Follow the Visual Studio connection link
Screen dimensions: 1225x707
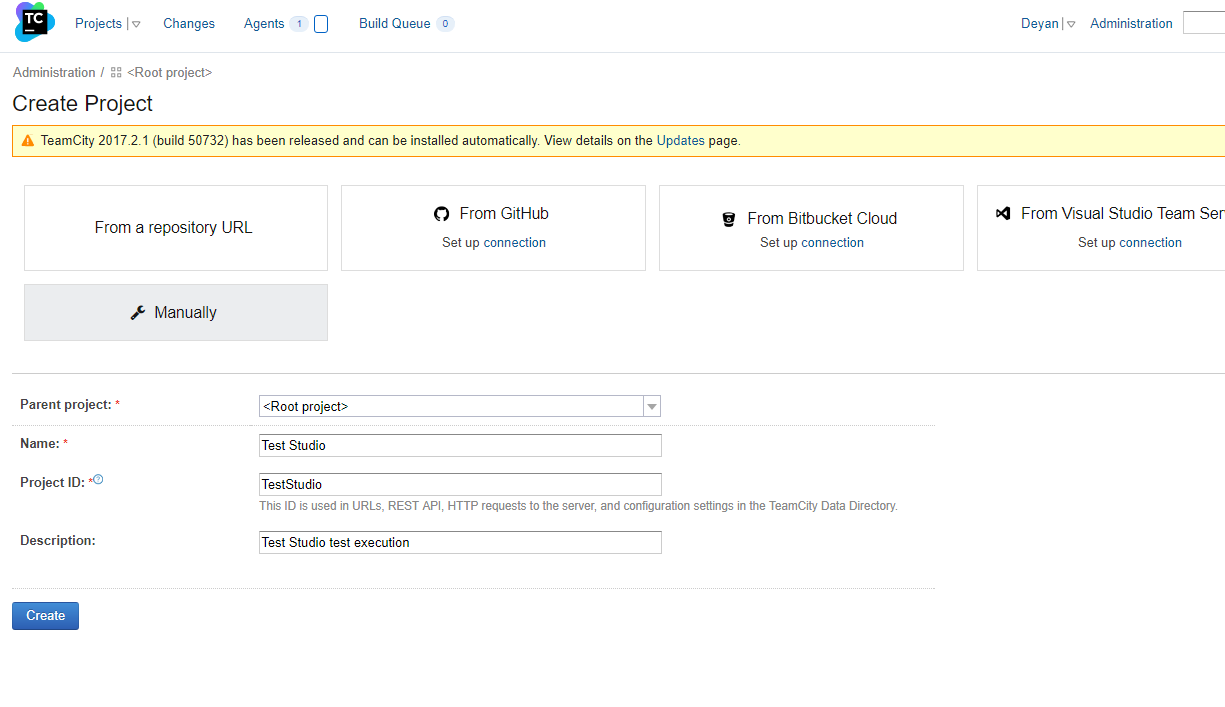click(1150, 243)
